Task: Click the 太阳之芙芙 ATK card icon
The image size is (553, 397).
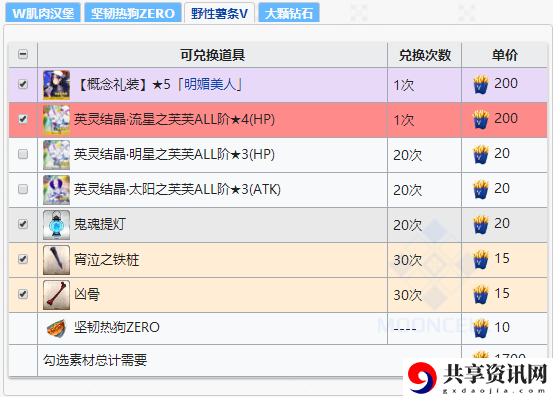Action: tap(56, 190)
